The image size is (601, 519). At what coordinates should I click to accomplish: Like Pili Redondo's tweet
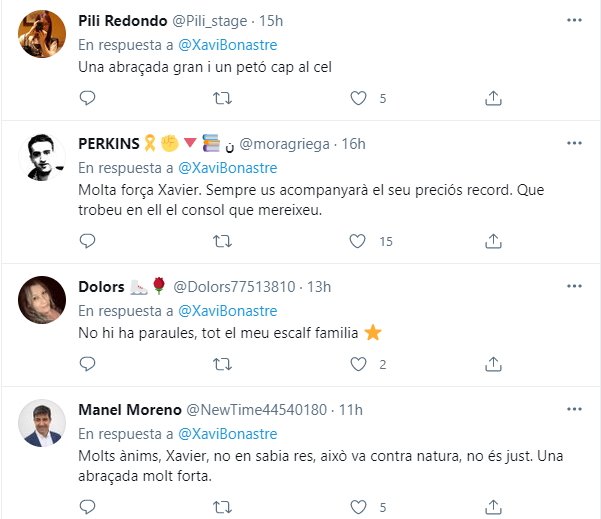(x=358, y=98)
